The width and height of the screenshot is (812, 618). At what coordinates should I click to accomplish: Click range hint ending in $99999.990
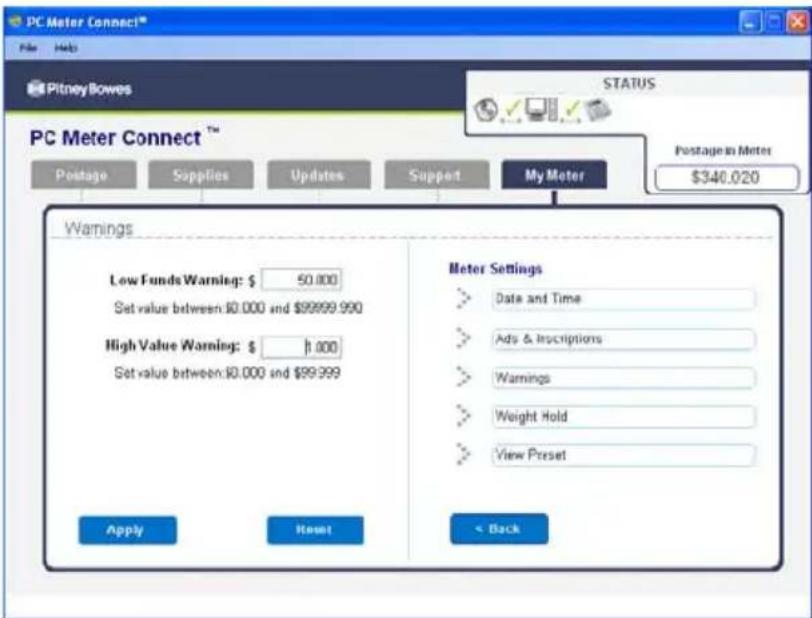[x=238, y=308]
